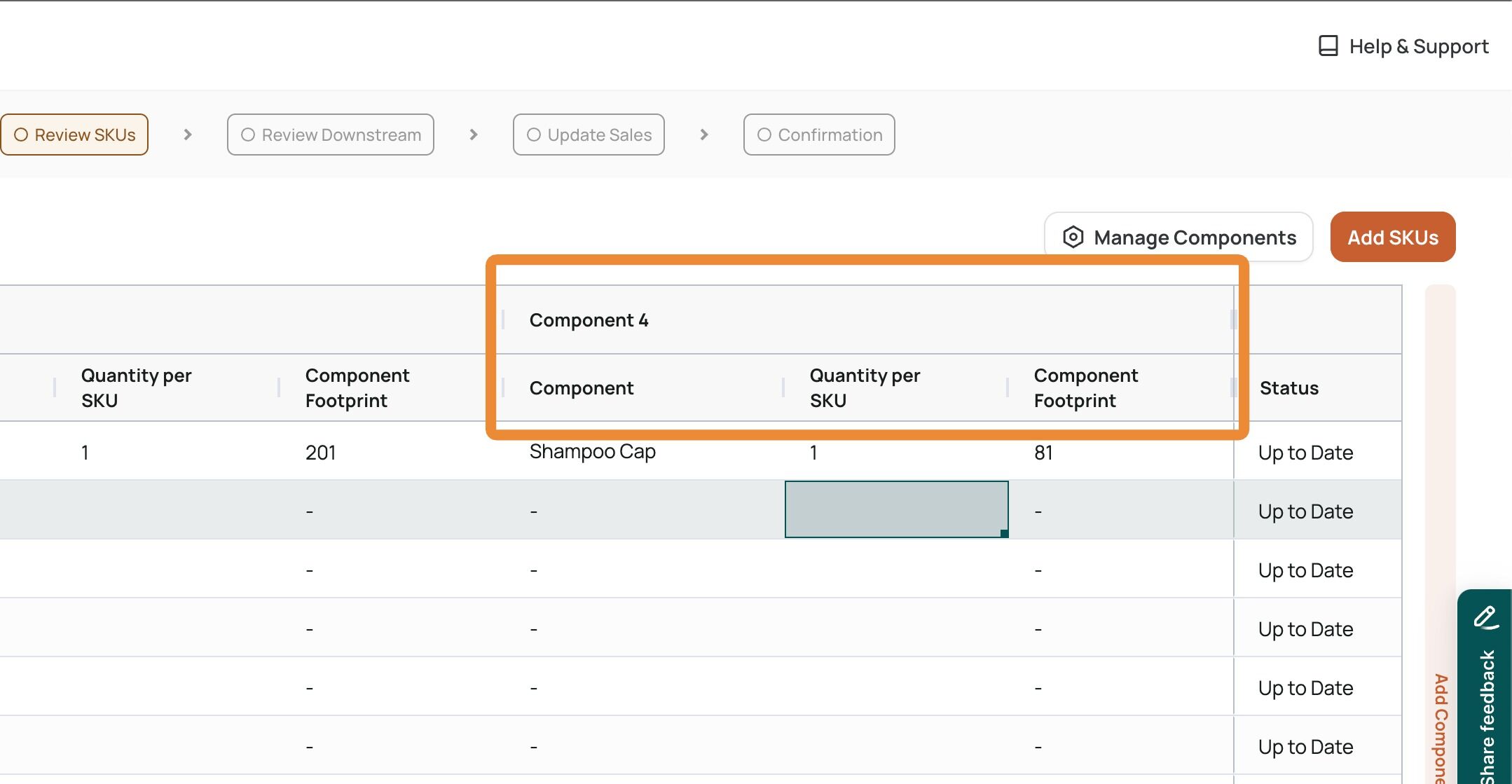
Task: Select the Review SKUs step
Action: (x=74, y=135)
